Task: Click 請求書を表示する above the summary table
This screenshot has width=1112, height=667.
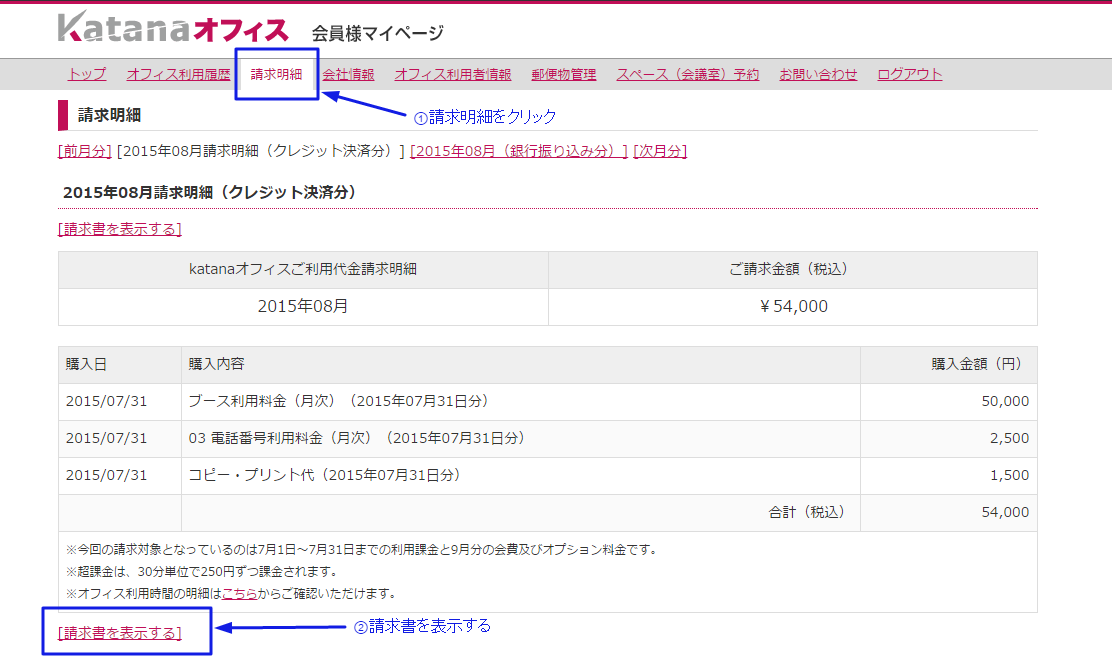Action: click(x=120, y=229)
